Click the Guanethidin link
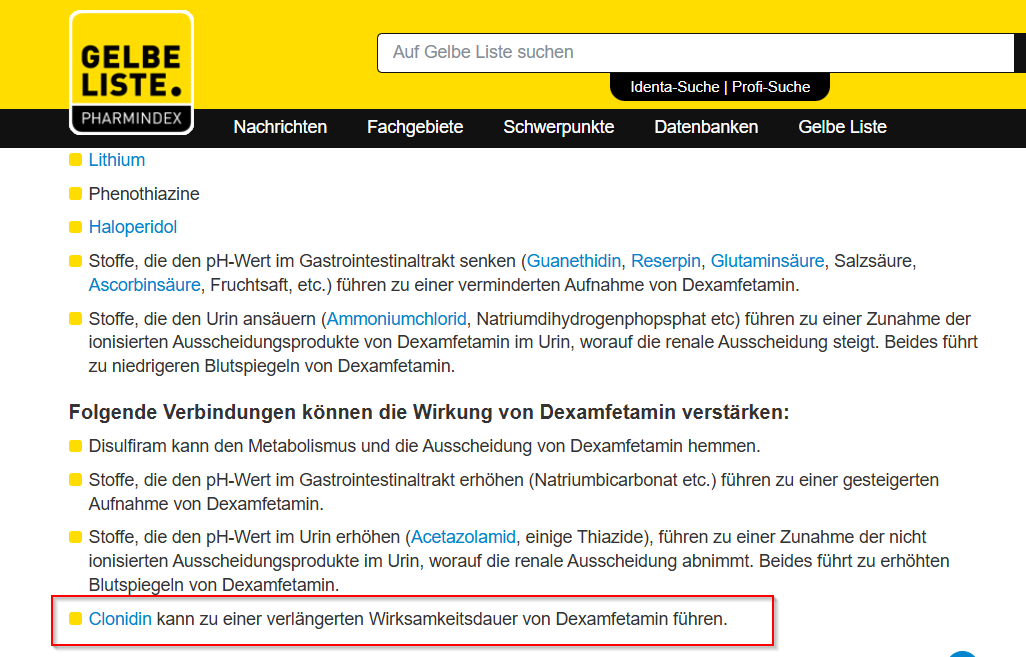The height and width of the screenshot is (657, 1026). tap(574, 261)
